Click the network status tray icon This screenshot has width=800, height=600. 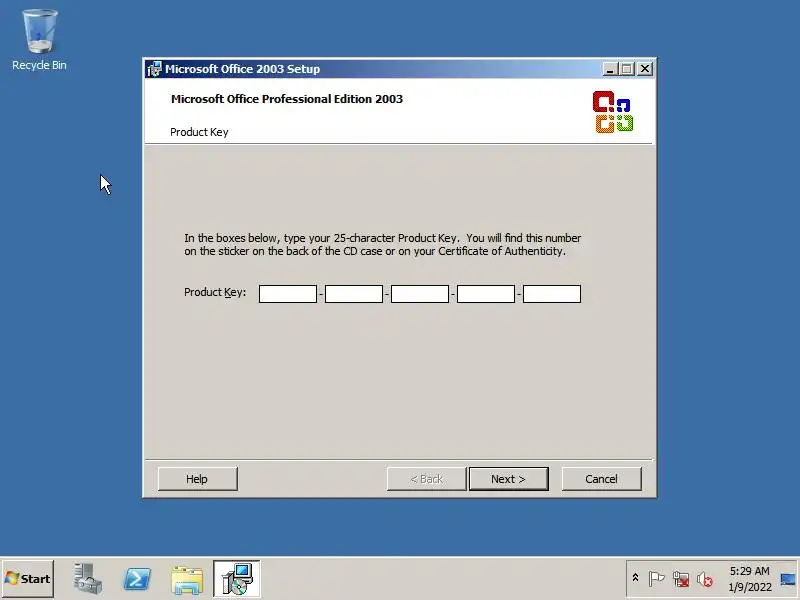point(681,579)
